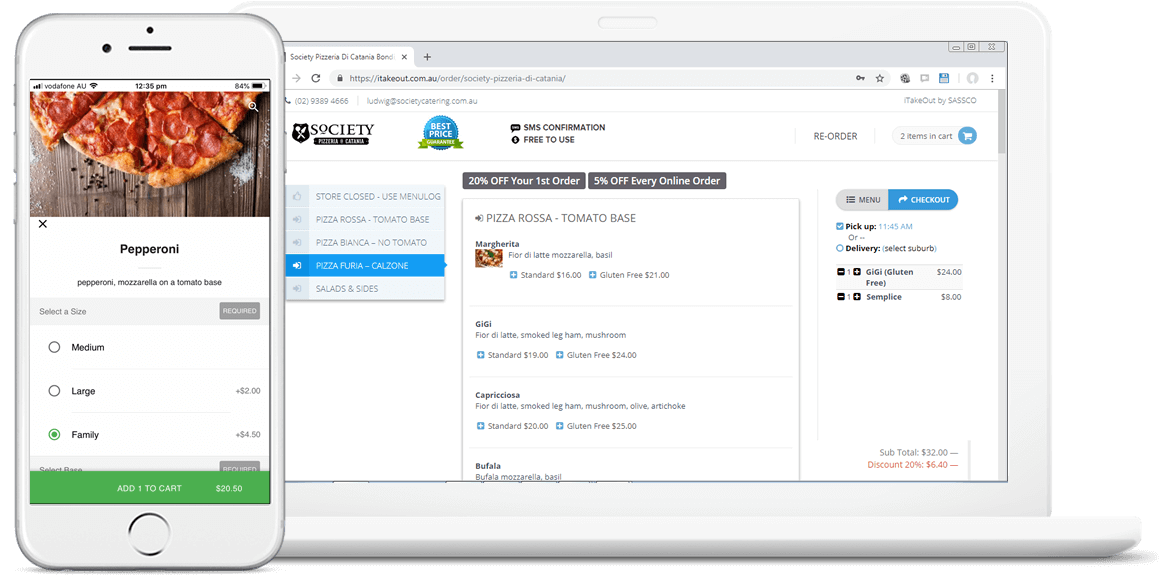
Task: Tap the green Add 1 to Cart button
Action: 150,488
